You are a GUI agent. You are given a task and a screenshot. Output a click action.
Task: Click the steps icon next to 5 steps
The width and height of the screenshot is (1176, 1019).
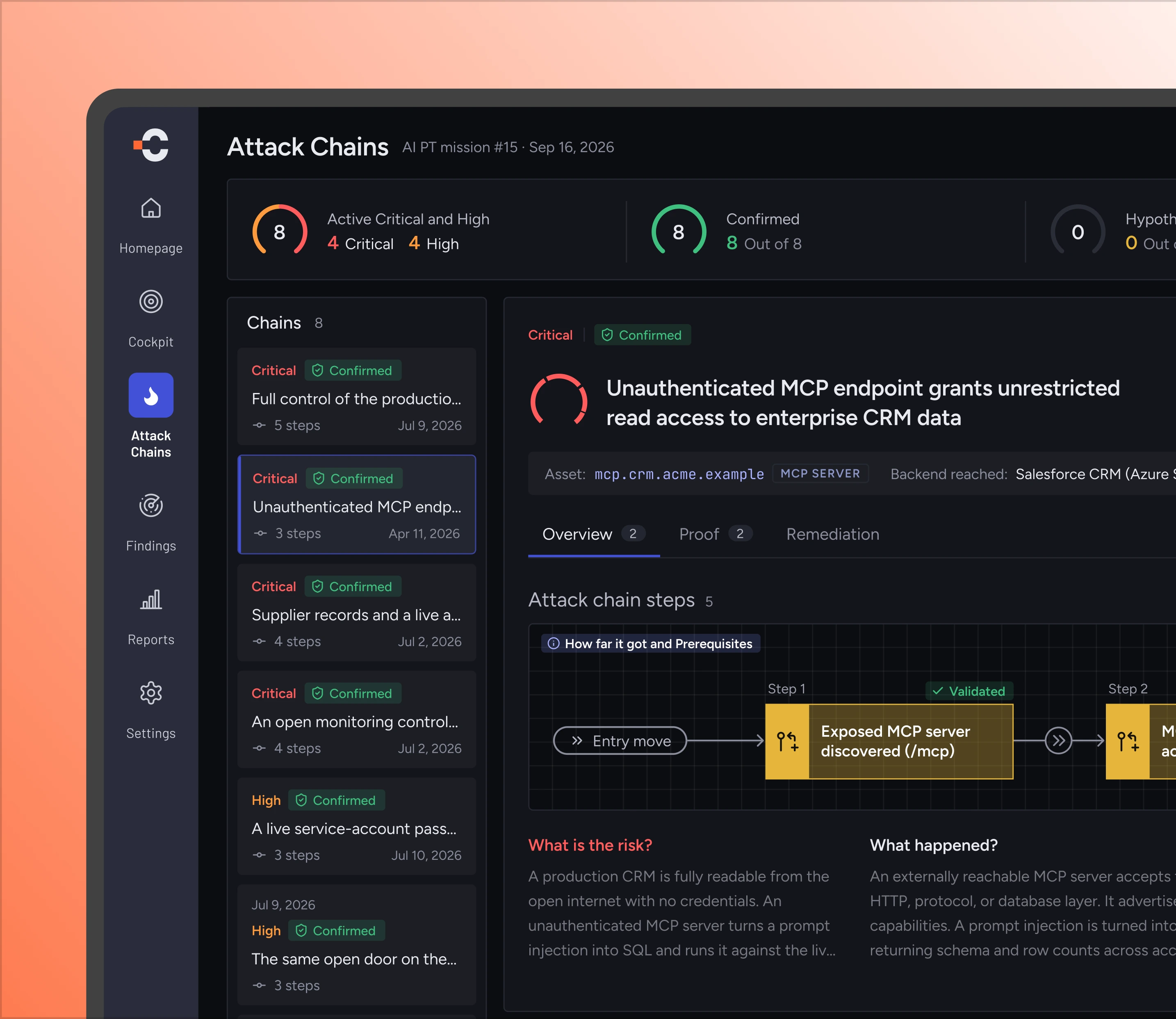coord(259,425)
